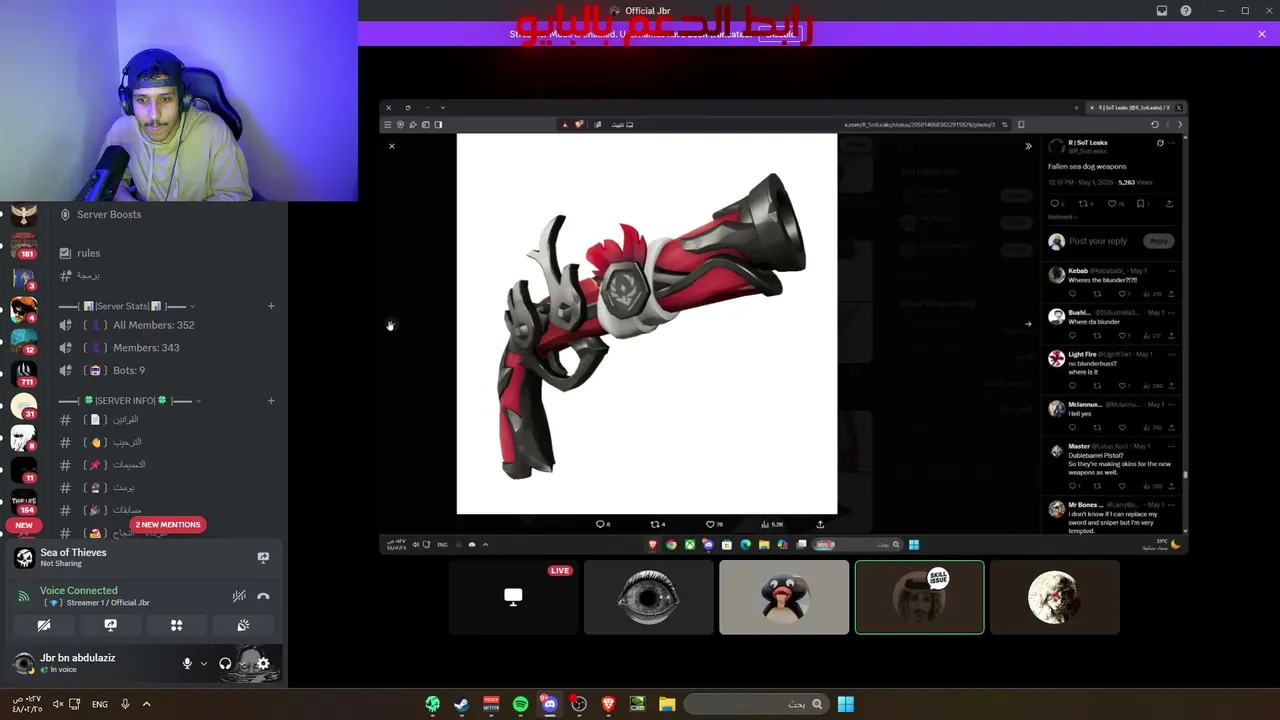This screenshot has height=720, width=1280.
Task: Dismiss the purple Streamer Mode banner
Action: [x=1262, y=34]
